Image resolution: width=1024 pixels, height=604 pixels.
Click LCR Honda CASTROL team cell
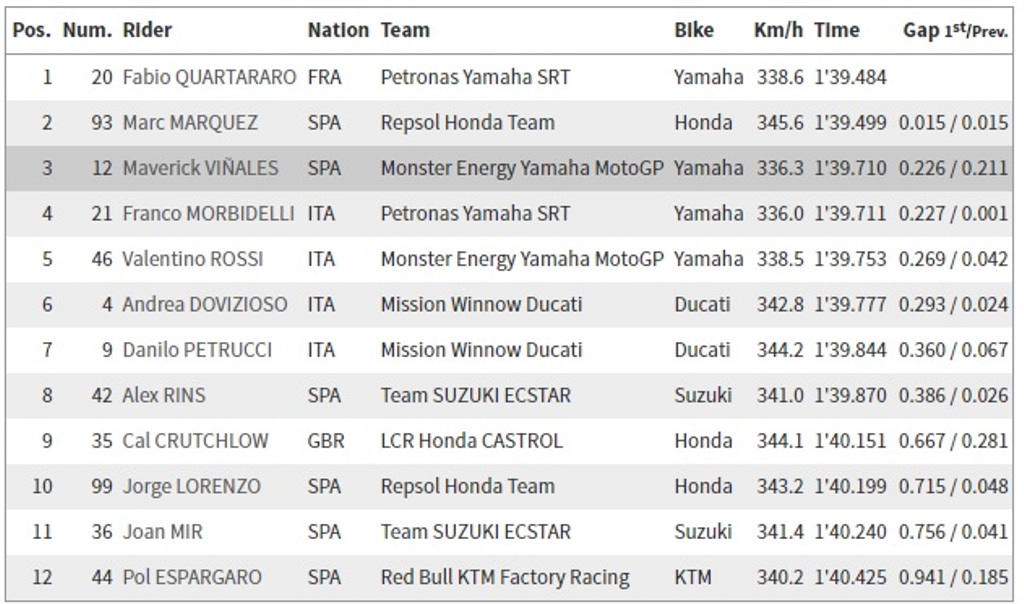tap(472, 441)
